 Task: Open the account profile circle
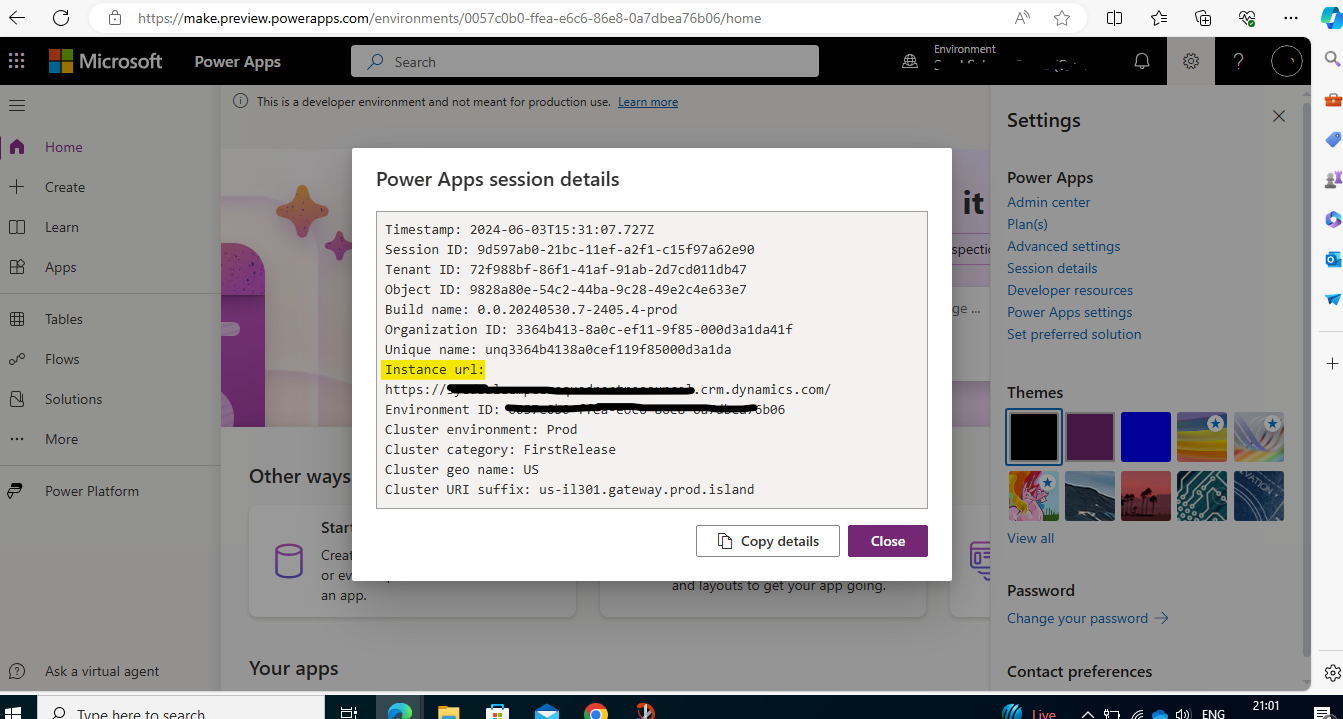pyautogui.click(x=1287, y=61)
